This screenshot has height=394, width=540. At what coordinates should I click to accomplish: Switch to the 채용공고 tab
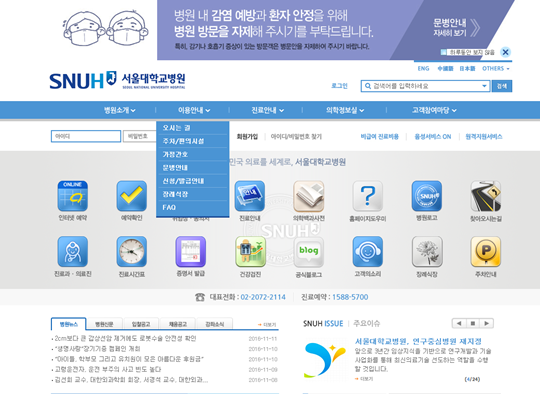coord(178,324)
